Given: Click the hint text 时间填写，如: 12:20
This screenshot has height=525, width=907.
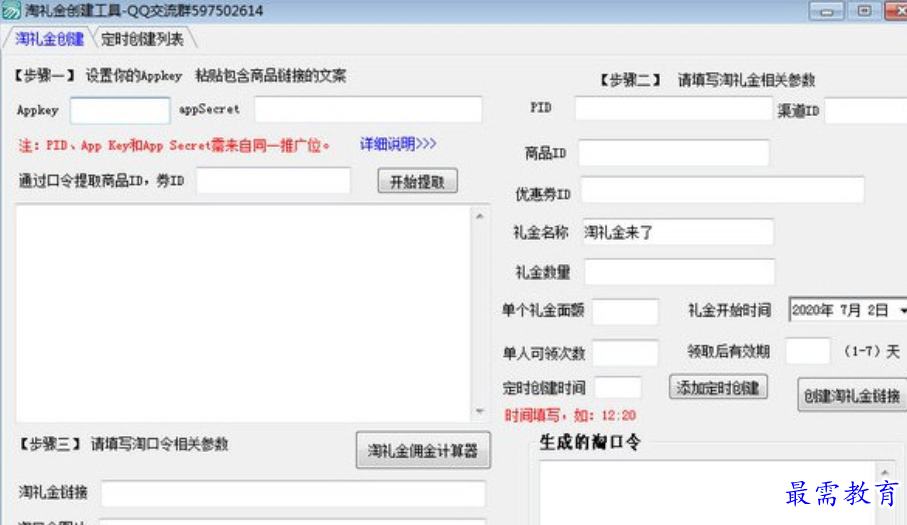Looking at the screenshot, I should 570,415.
